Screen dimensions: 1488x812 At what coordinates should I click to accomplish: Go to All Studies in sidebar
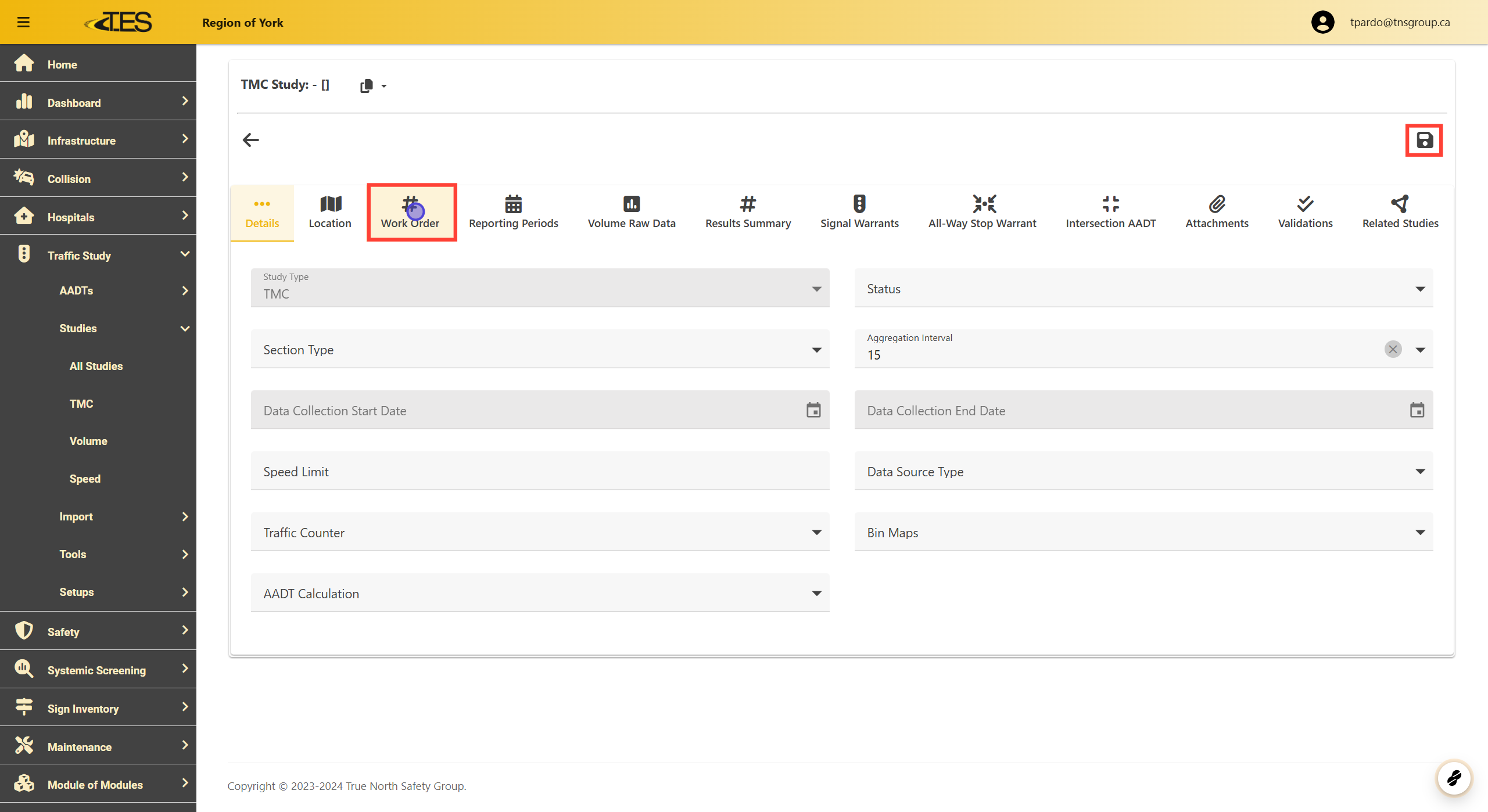coord(96,366)
